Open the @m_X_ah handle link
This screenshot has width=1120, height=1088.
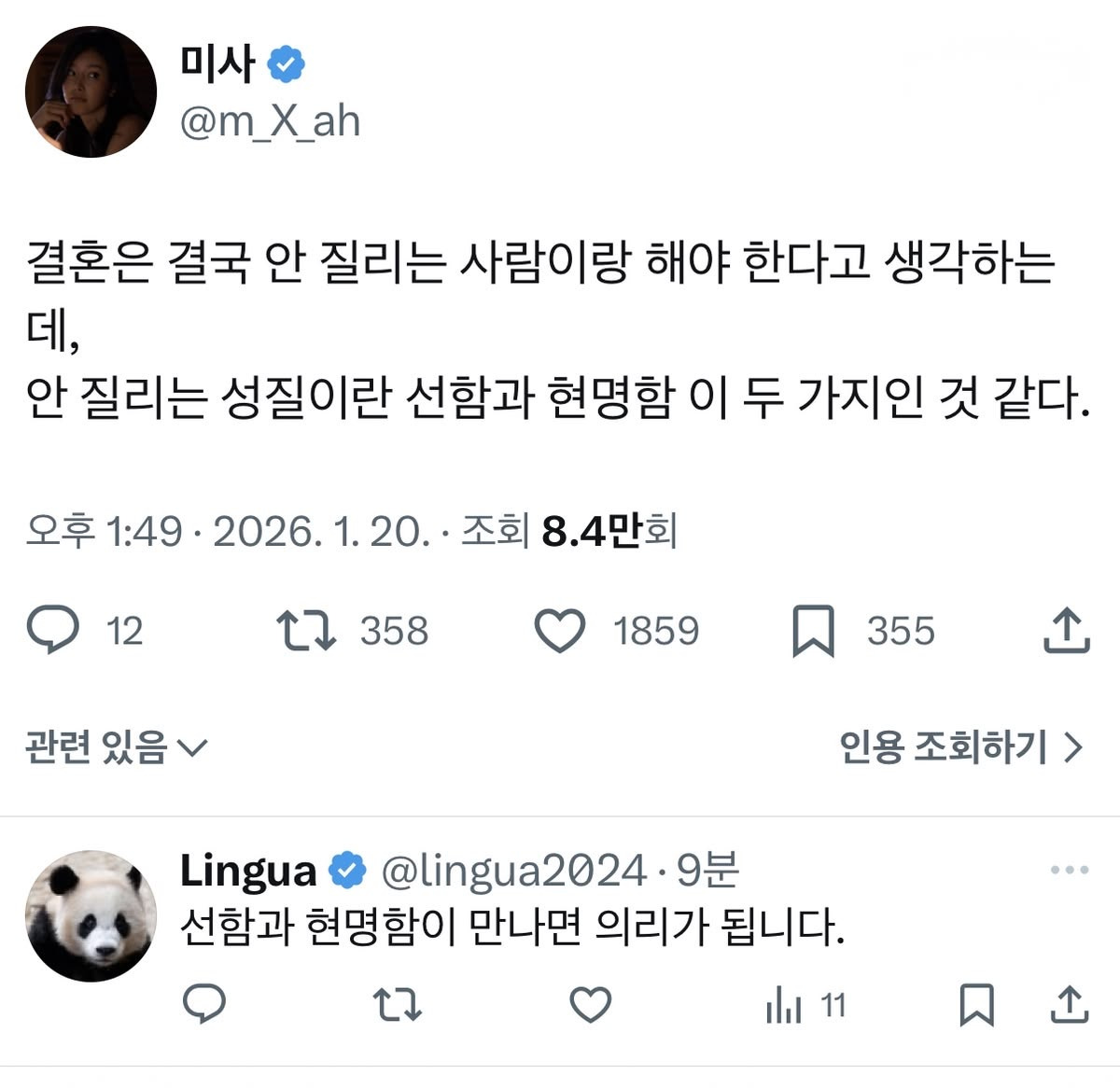[270, 122]
